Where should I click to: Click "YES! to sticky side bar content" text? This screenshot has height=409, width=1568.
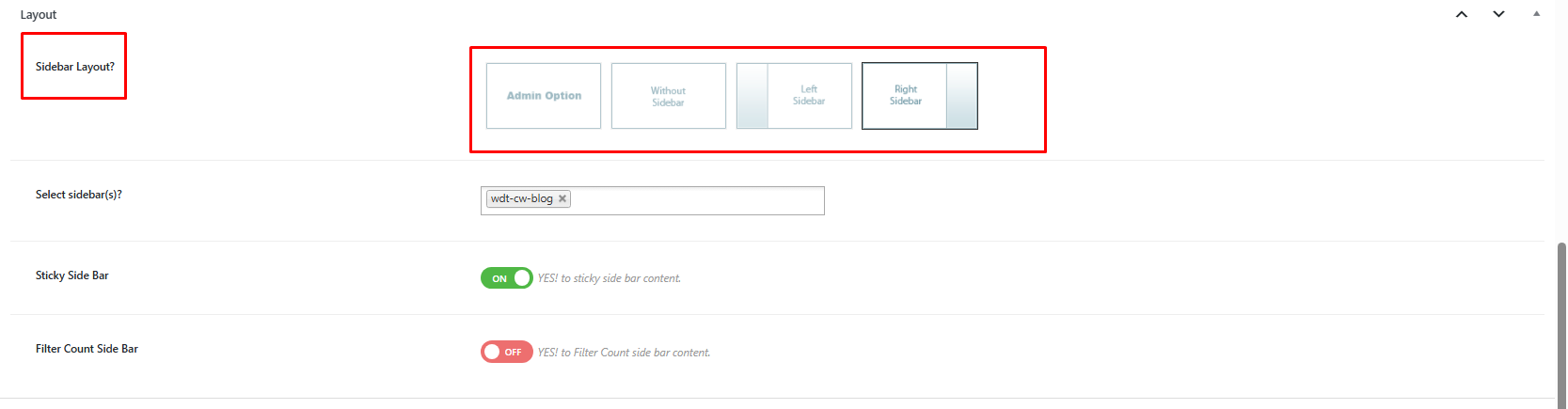point(609,278)
